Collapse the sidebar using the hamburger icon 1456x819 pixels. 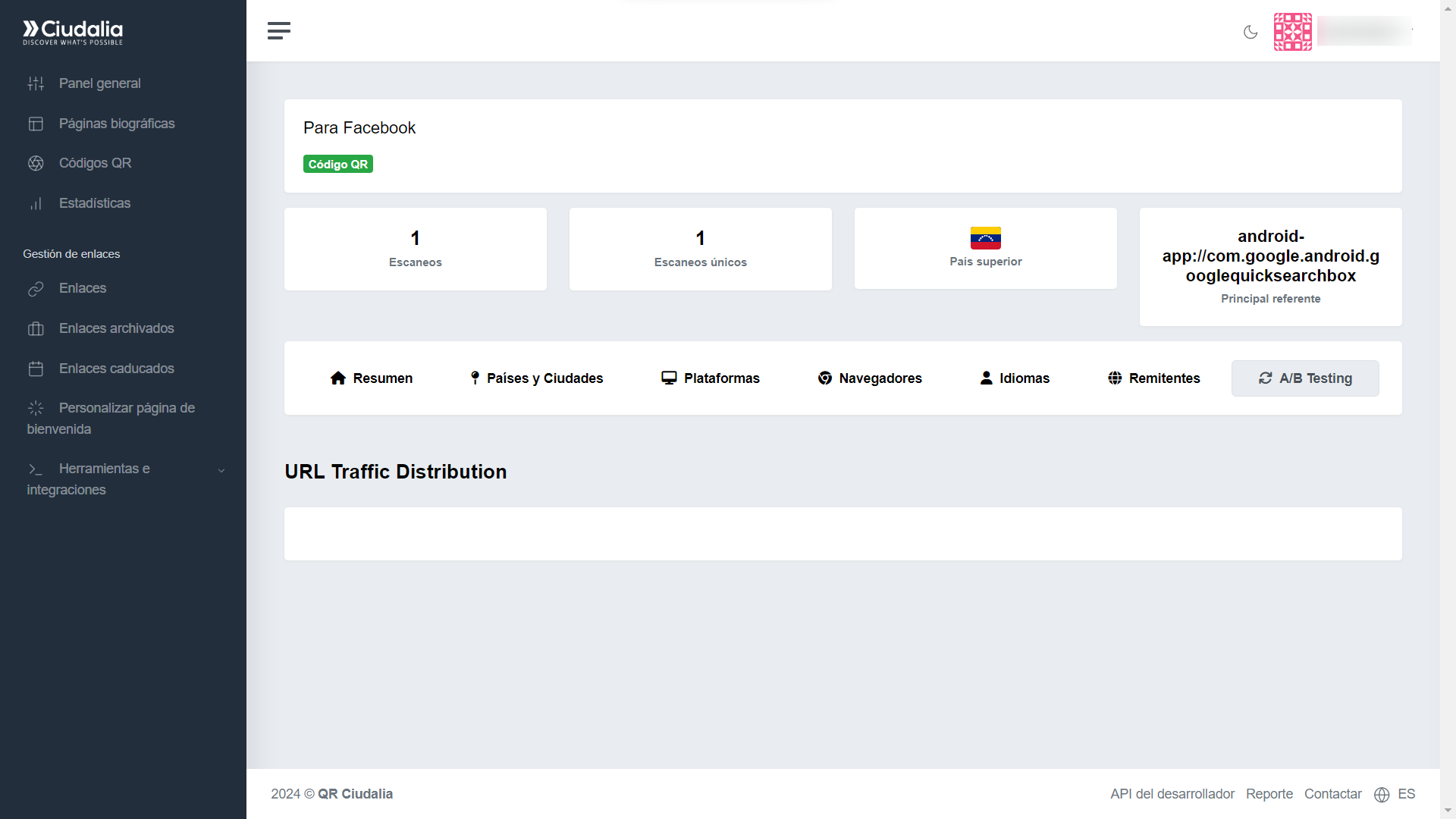coord(278,30)
